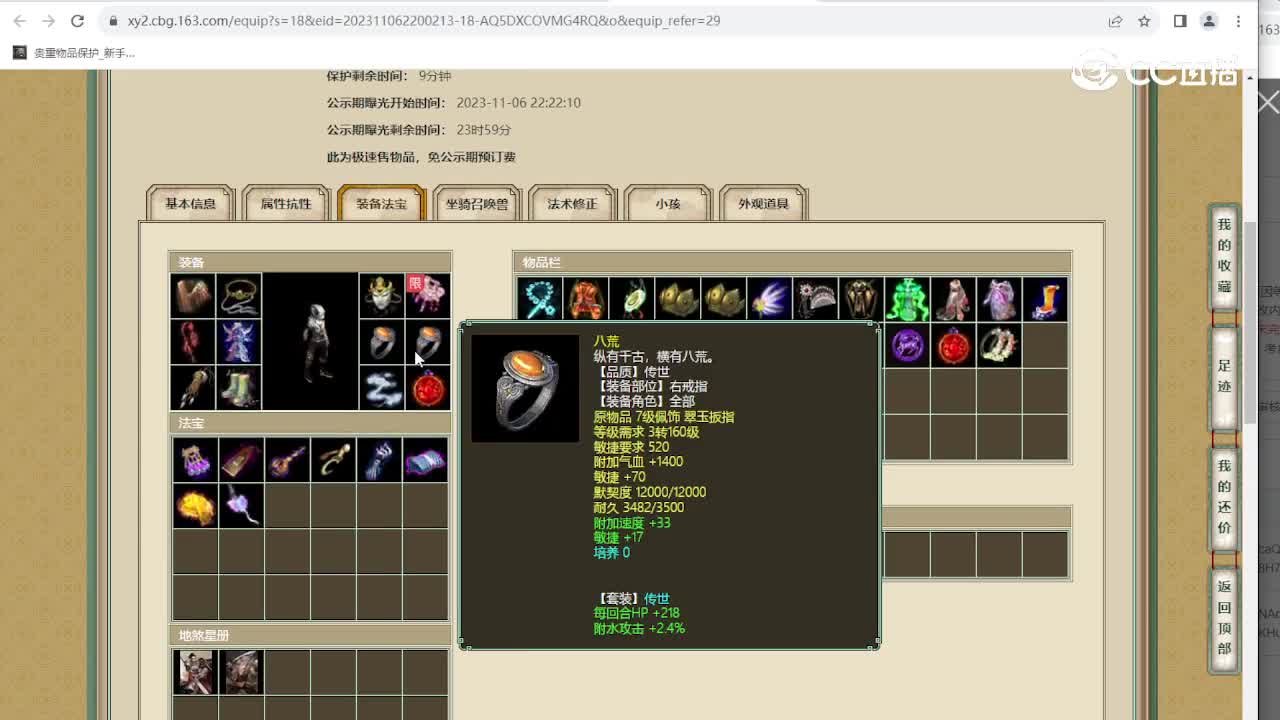Screen dimensions: 1280x720
Task: Click the cyan bead necklace in 物品栏
Action: click(539, 299)
